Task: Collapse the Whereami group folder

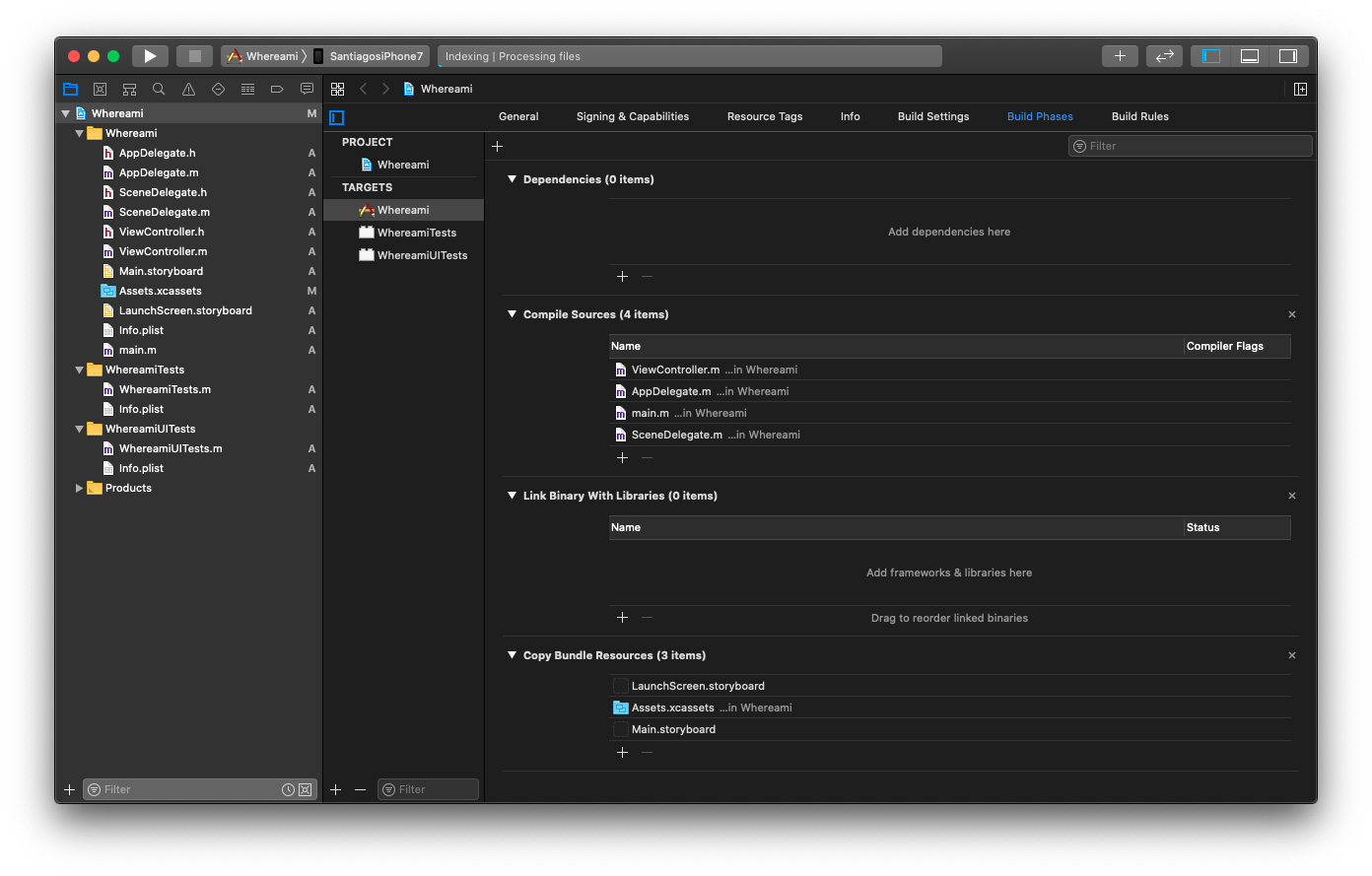Action: click(x=80, y=133)
